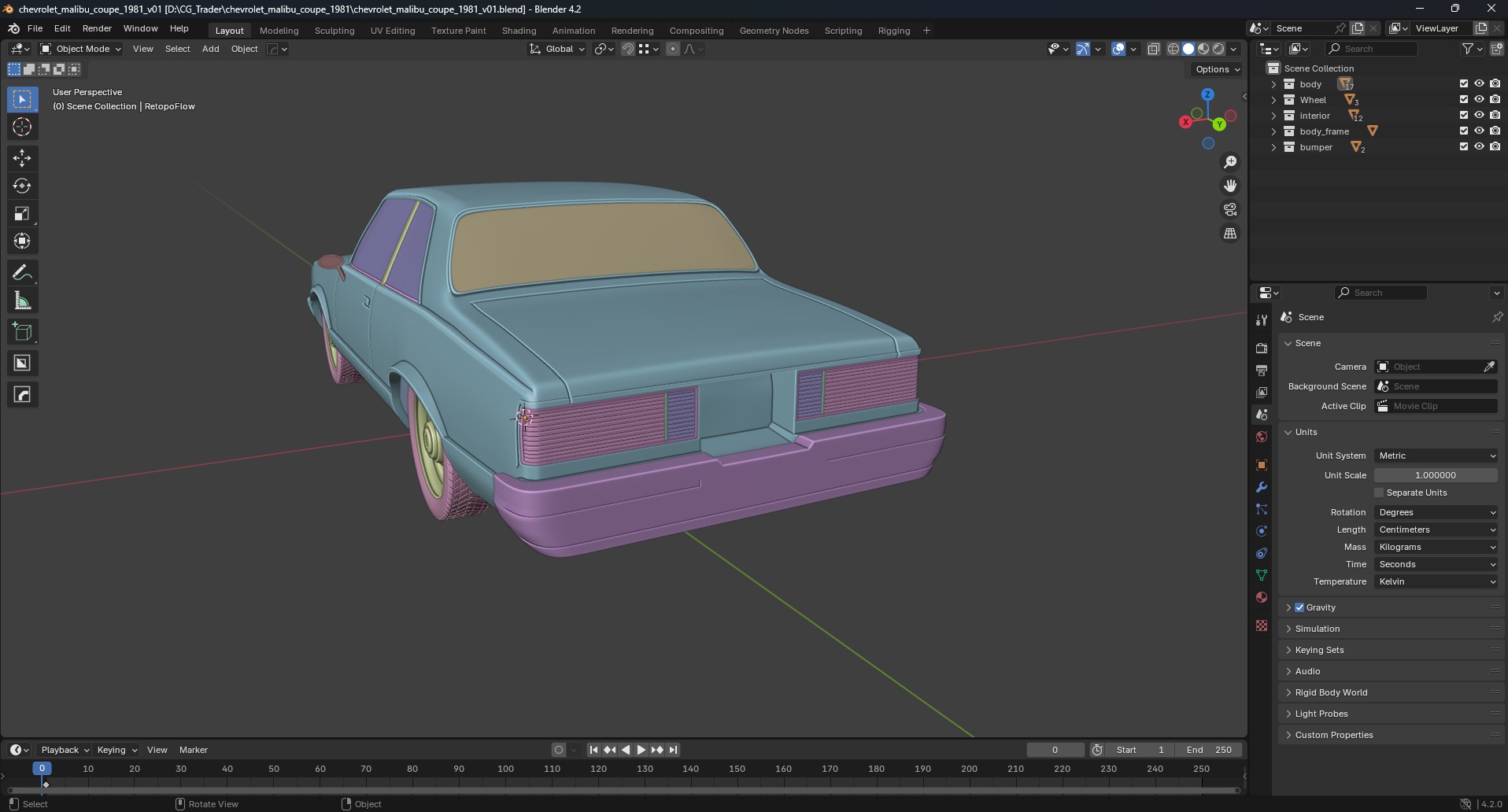Open the Render menu
The width and height of the screenshot is (1508, 812).
(97, 28)
